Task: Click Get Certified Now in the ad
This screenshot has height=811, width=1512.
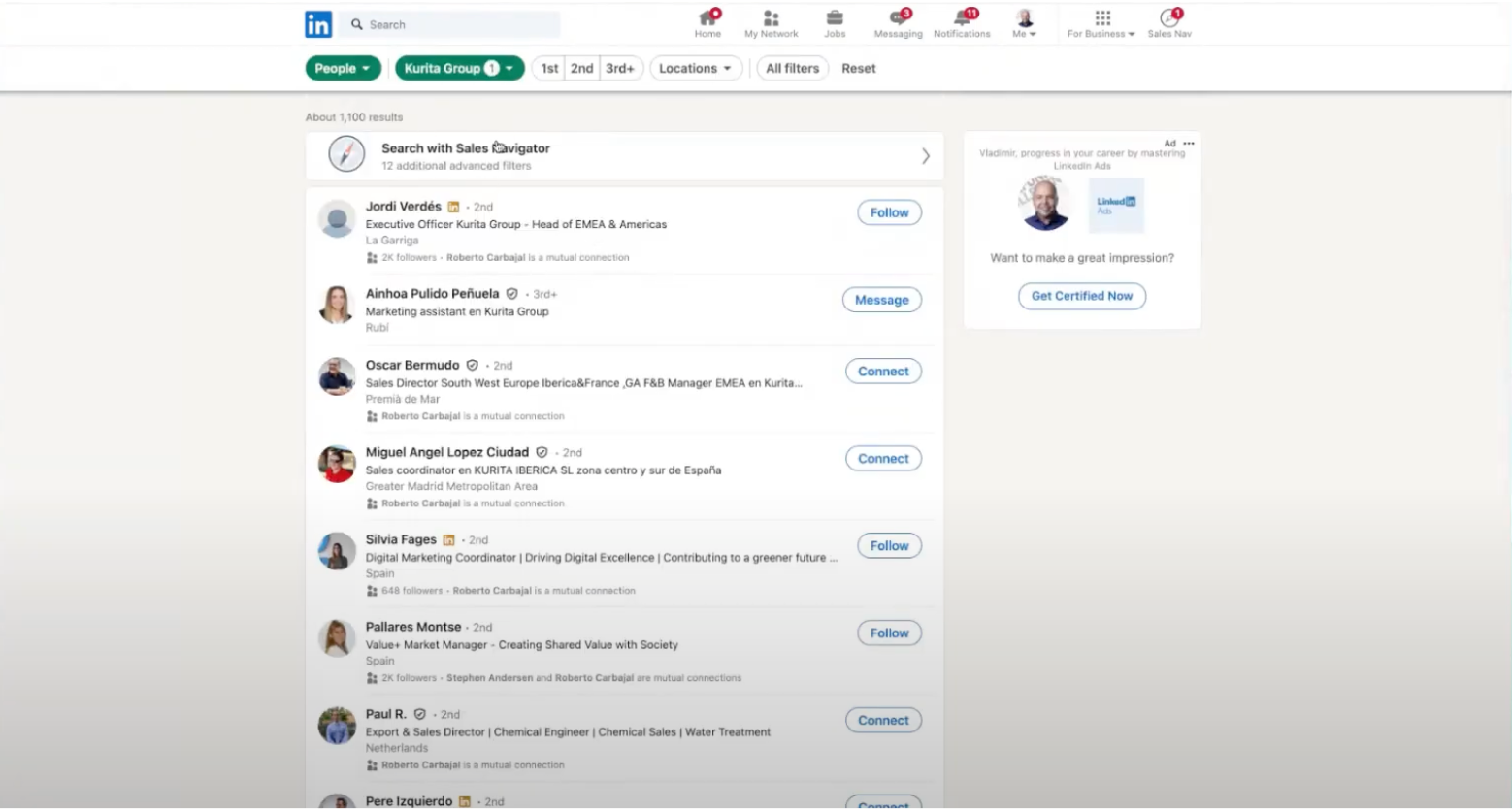Action: 1082,296
